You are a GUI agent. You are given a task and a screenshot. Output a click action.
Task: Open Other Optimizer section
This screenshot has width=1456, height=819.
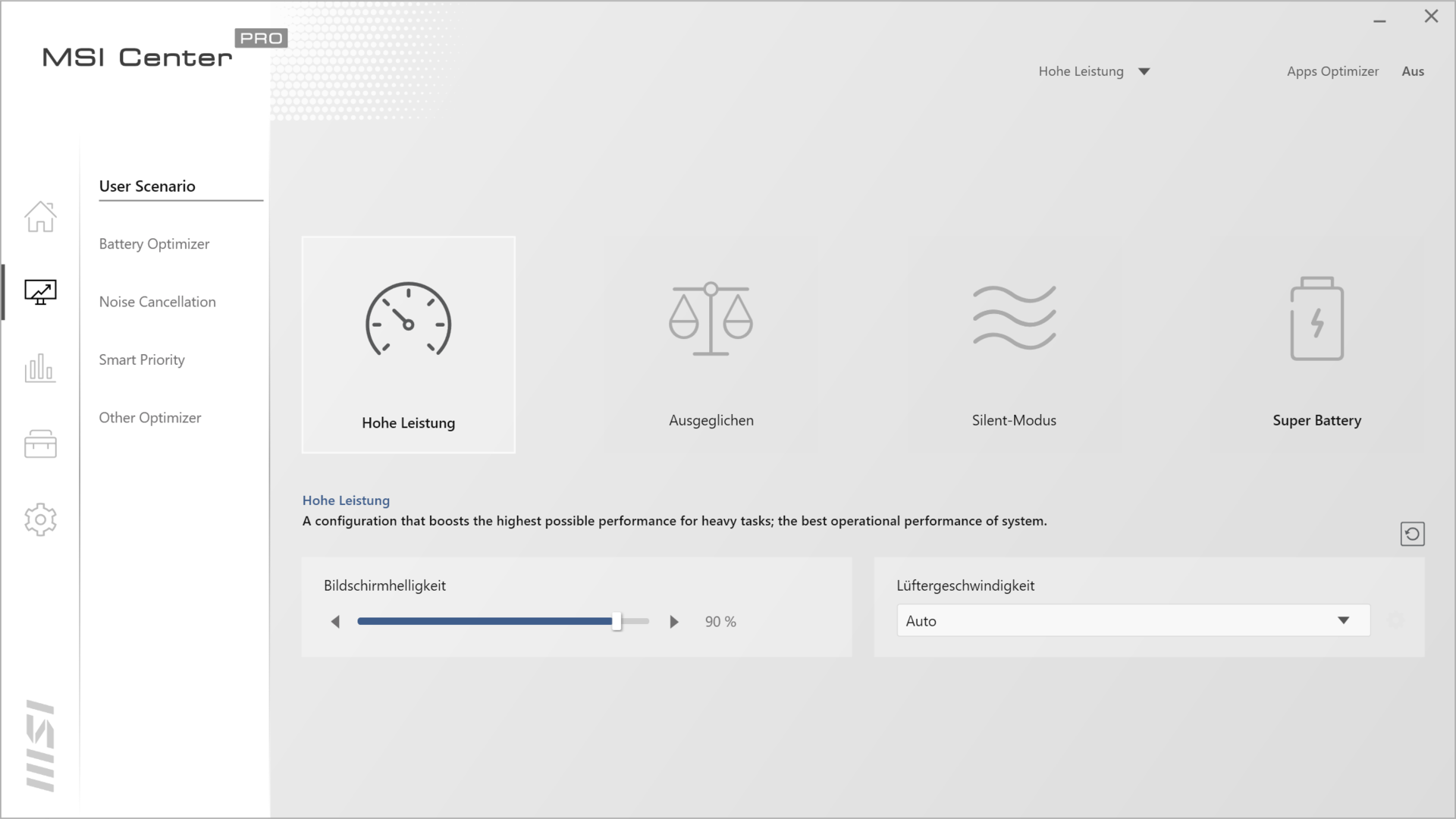(150, 418)
